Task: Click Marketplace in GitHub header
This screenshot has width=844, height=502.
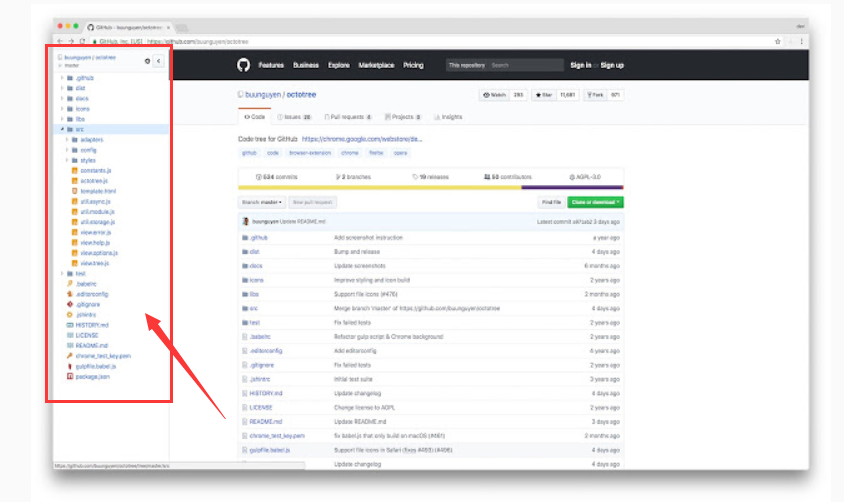Action: point(376,65)
